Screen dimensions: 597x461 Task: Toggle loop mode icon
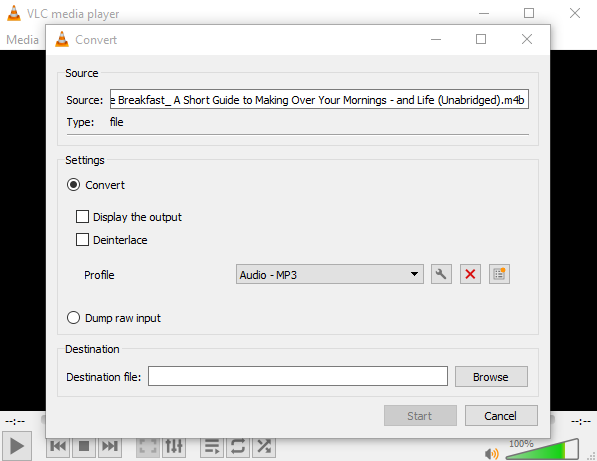point(238,446)
